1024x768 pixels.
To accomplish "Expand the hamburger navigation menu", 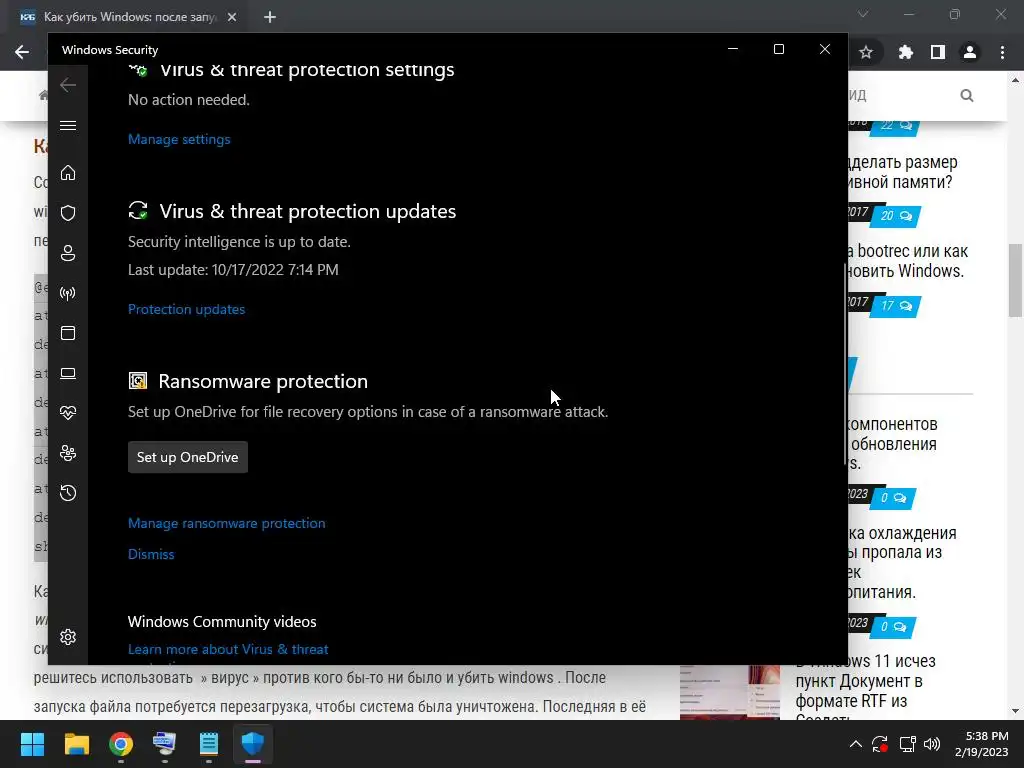I will [68, 125].
